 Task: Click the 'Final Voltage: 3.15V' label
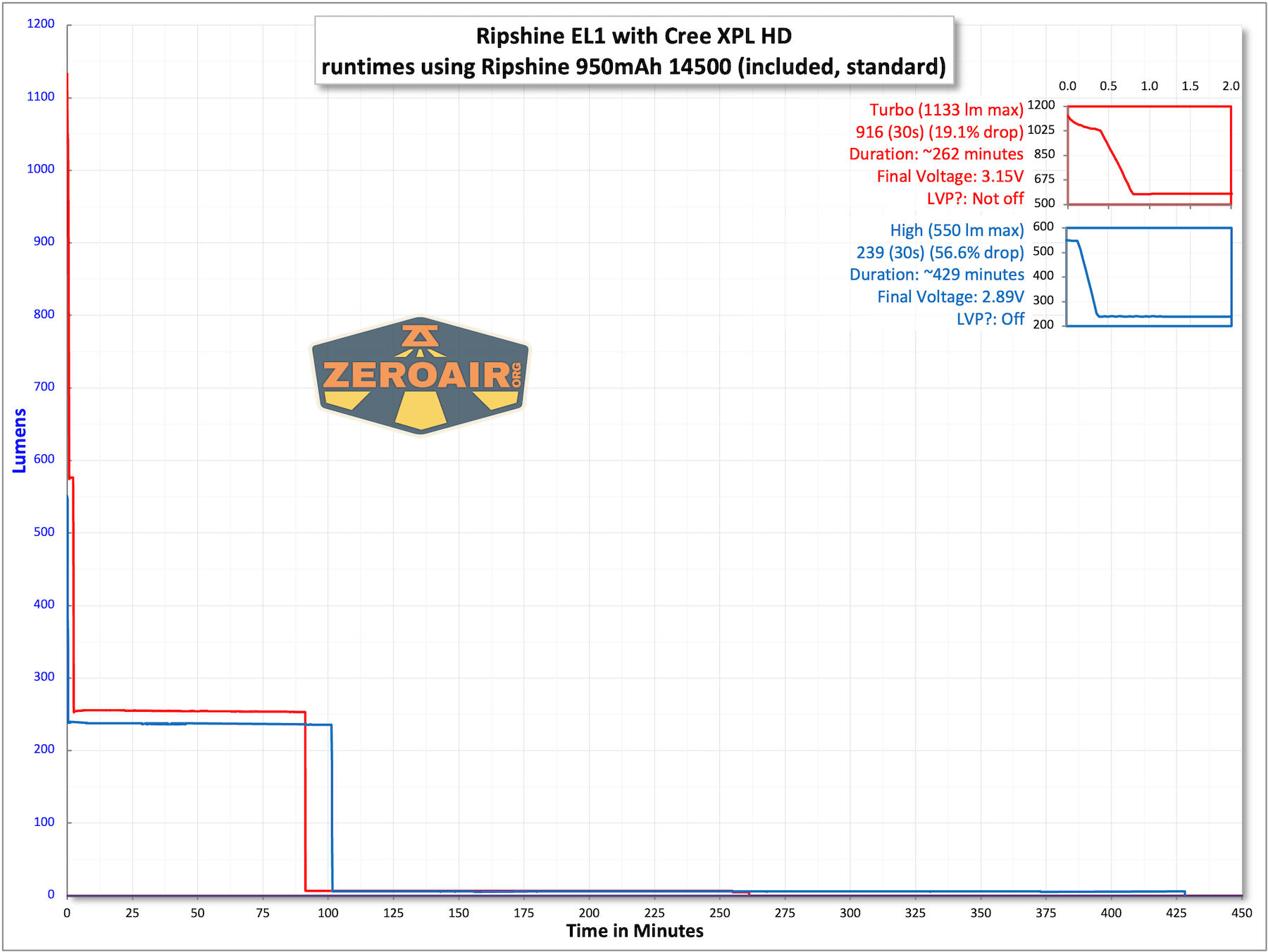point(950,176)
